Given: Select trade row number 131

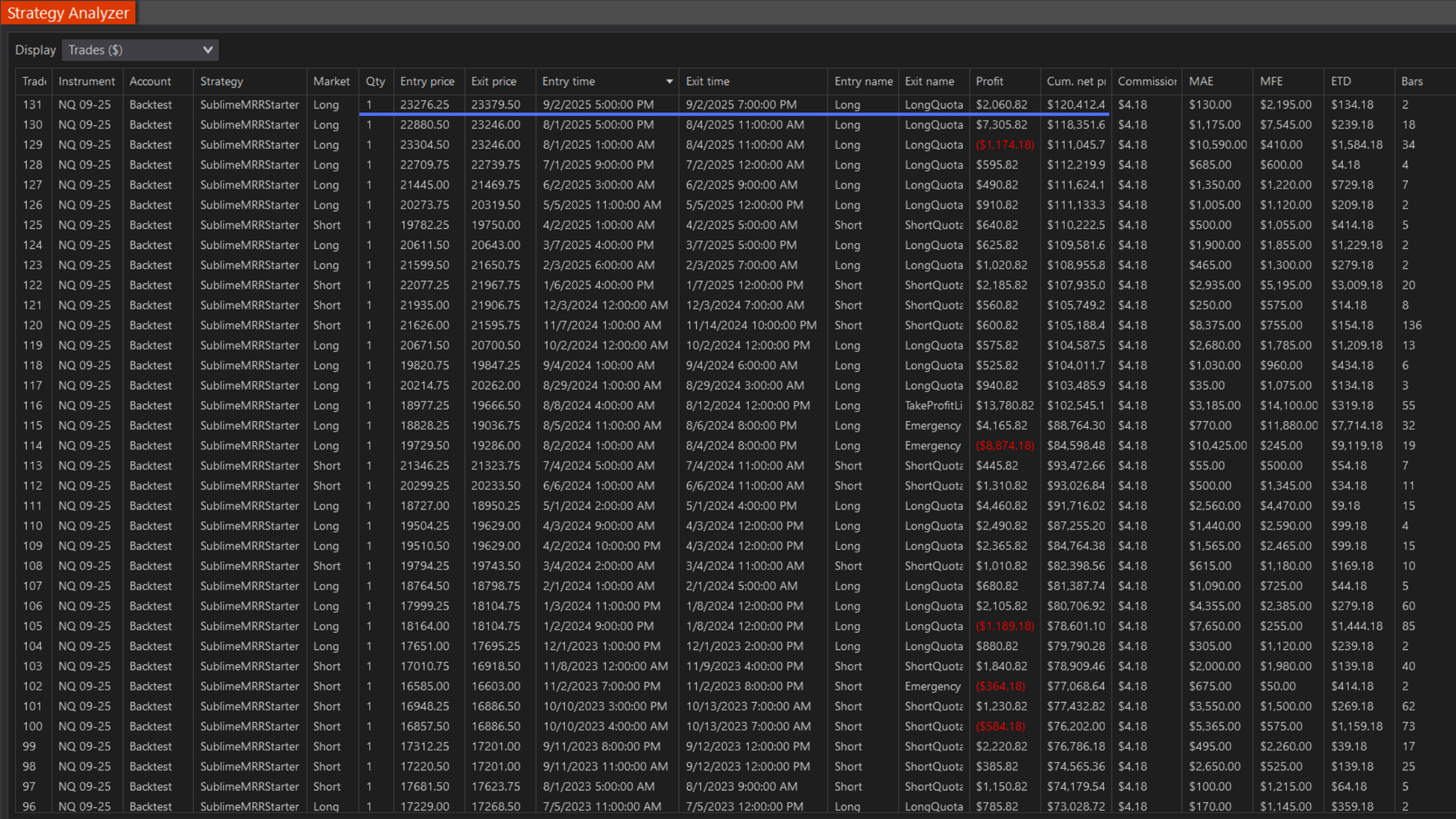Looking at the screenshot, I should click(x=32, y=105).
